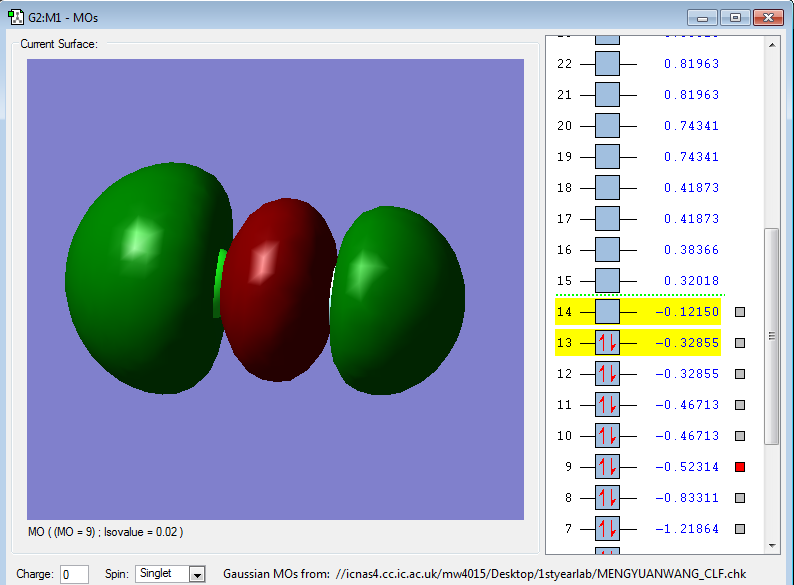Click the orbital 7 occupied box
The image size is (794, 585).
click(x=607, y=529)
